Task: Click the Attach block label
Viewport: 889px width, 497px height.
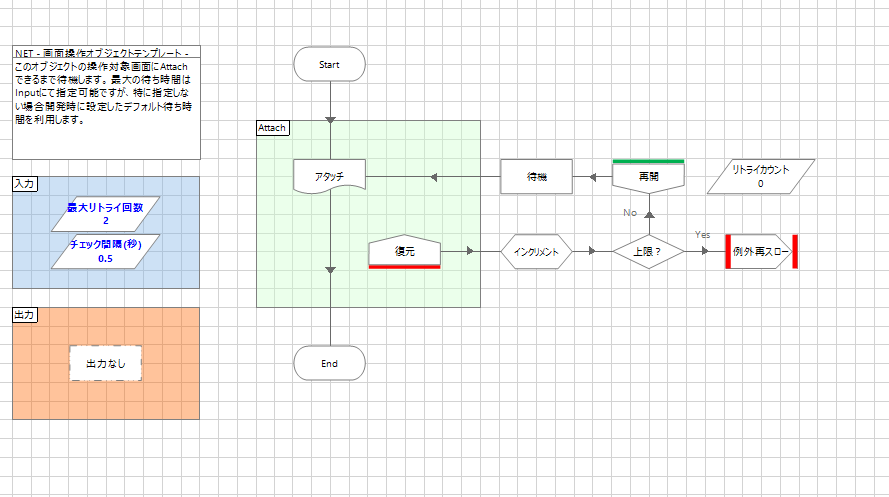Action: coord(272,128)
